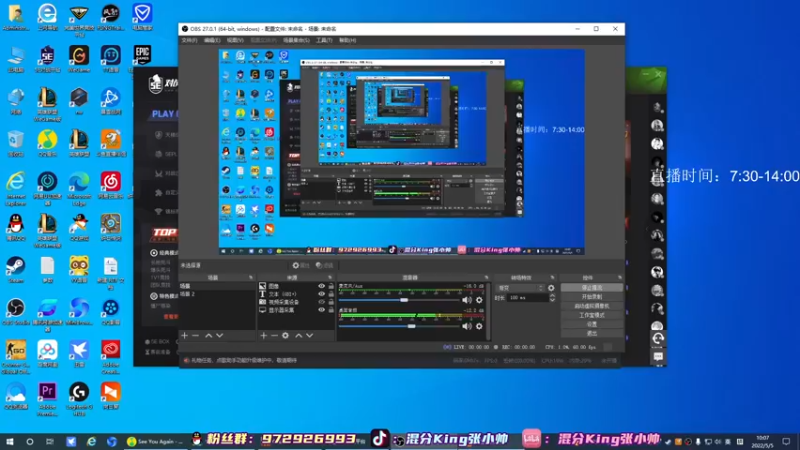Open the 文件(F) menu in OBS
The image size is (800, 450).
189,40
